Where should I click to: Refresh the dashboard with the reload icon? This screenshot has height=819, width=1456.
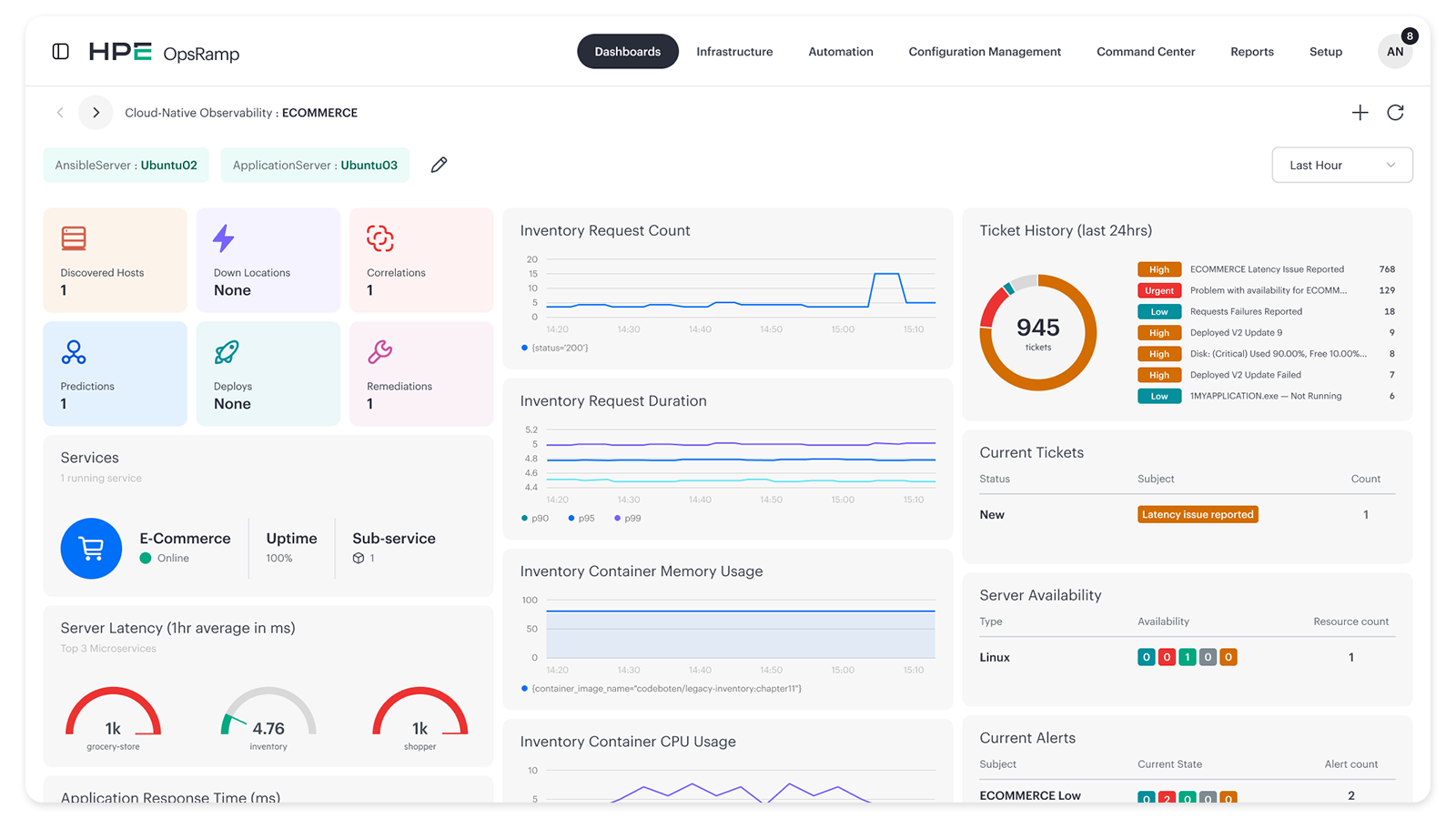click(x=1395, y=113)
